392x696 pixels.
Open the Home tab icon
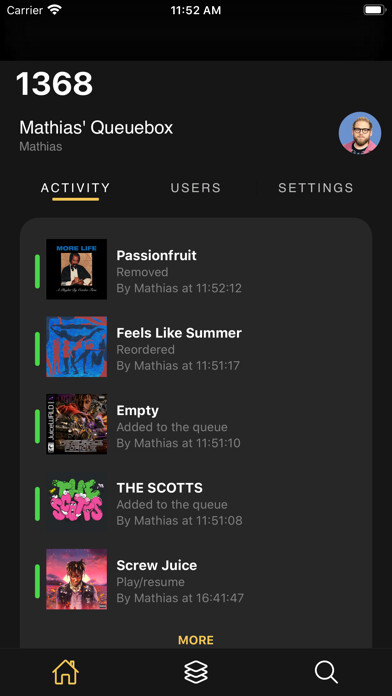tap(65, 672)
